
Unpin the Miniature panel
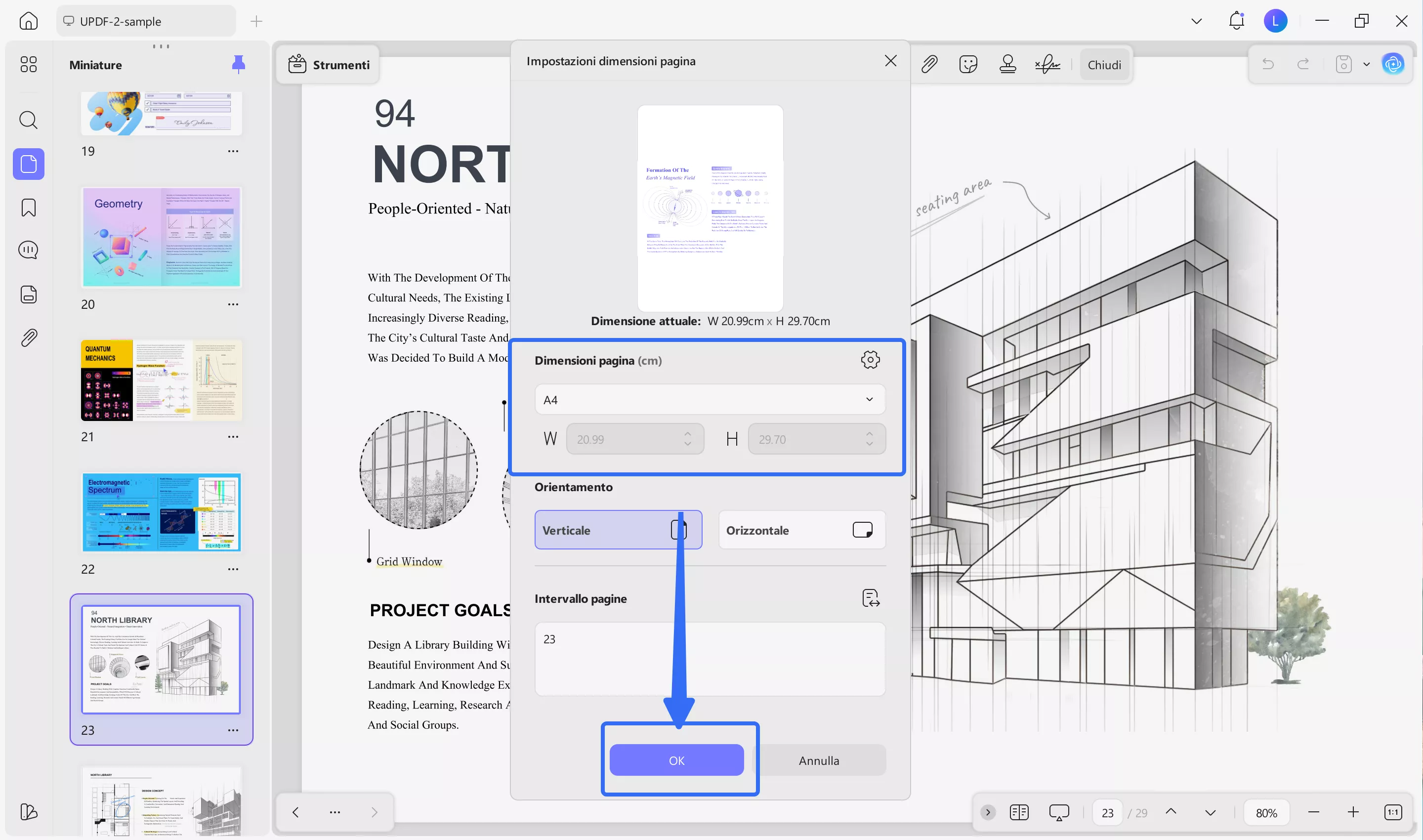point(238,65)
